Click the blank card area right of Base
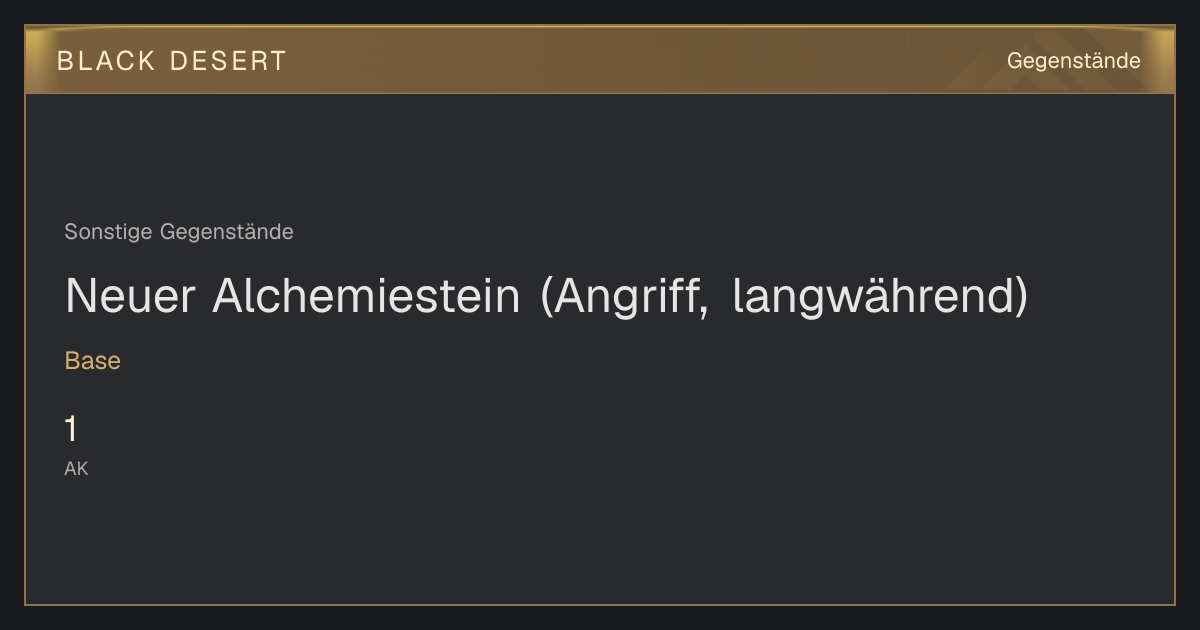Image resolution: width=1200 pixels, height=630 pixels. click(x=640, y=361)
